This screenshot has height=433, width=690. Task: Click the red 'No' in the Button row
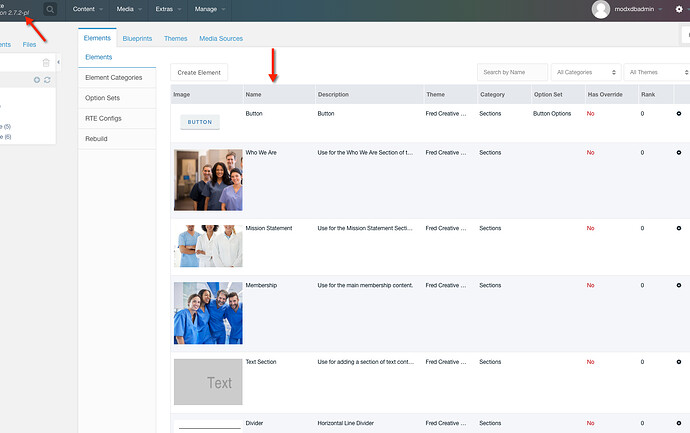click(590, 114)
